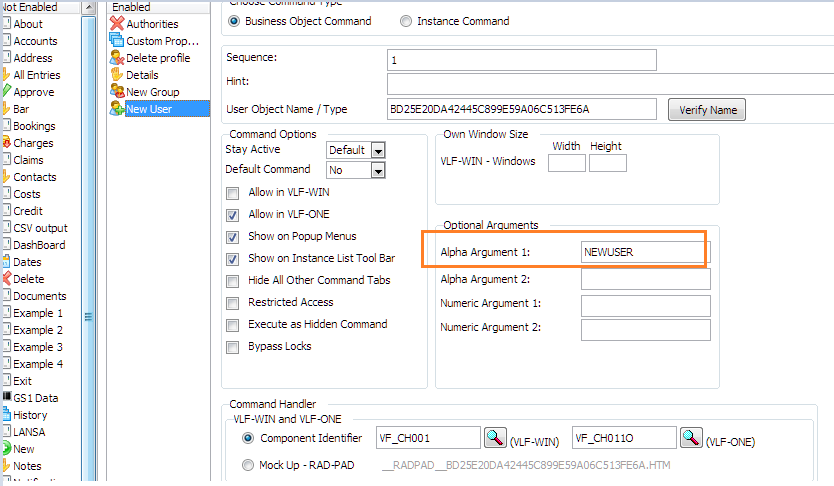Screen dimensions: 834x486
Task: Click the Alpha Argument 1 field
Action: pos(644,253)
